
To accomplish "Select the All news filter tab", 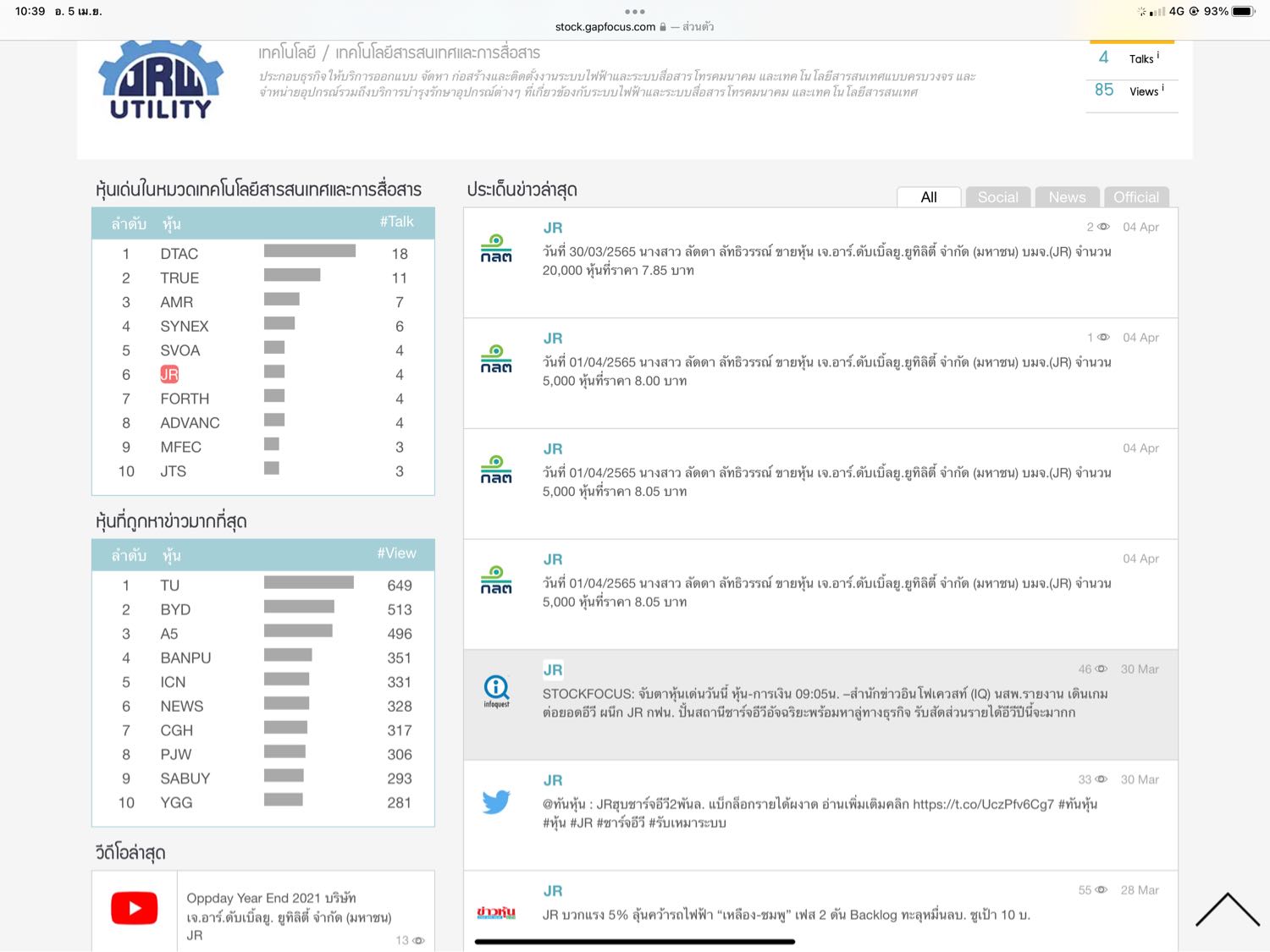I will pyautogui.click(x=929, y=197).
